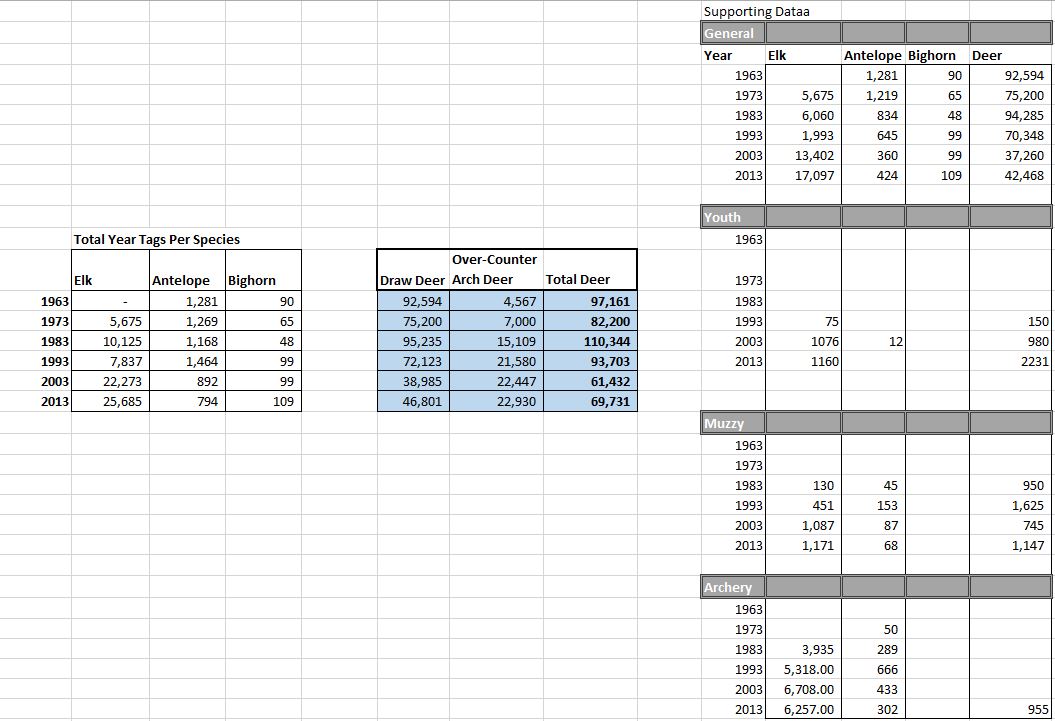The image size is (1055, 721).
Task: Select Archery antelope value 289
Action: coord(873,650)
